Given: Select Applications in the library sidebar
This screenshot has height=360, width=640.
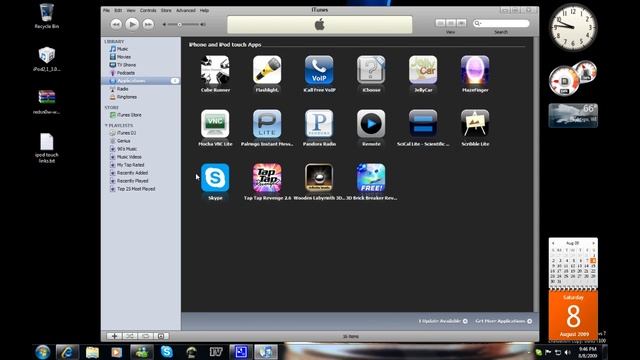Looking at the screenshot, I should pos(140,81).
